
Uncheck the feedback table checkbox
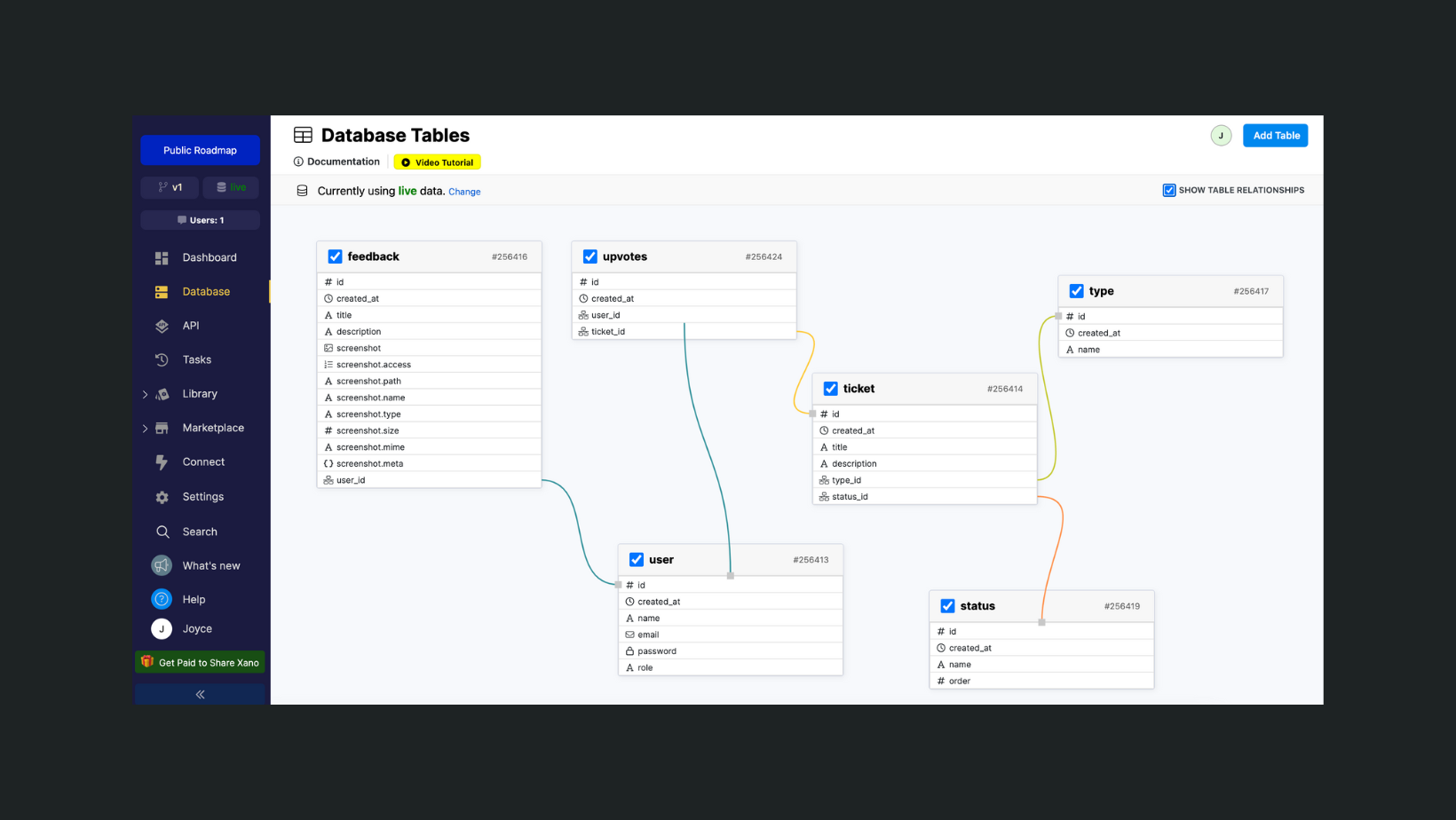[x=335, y=256]
